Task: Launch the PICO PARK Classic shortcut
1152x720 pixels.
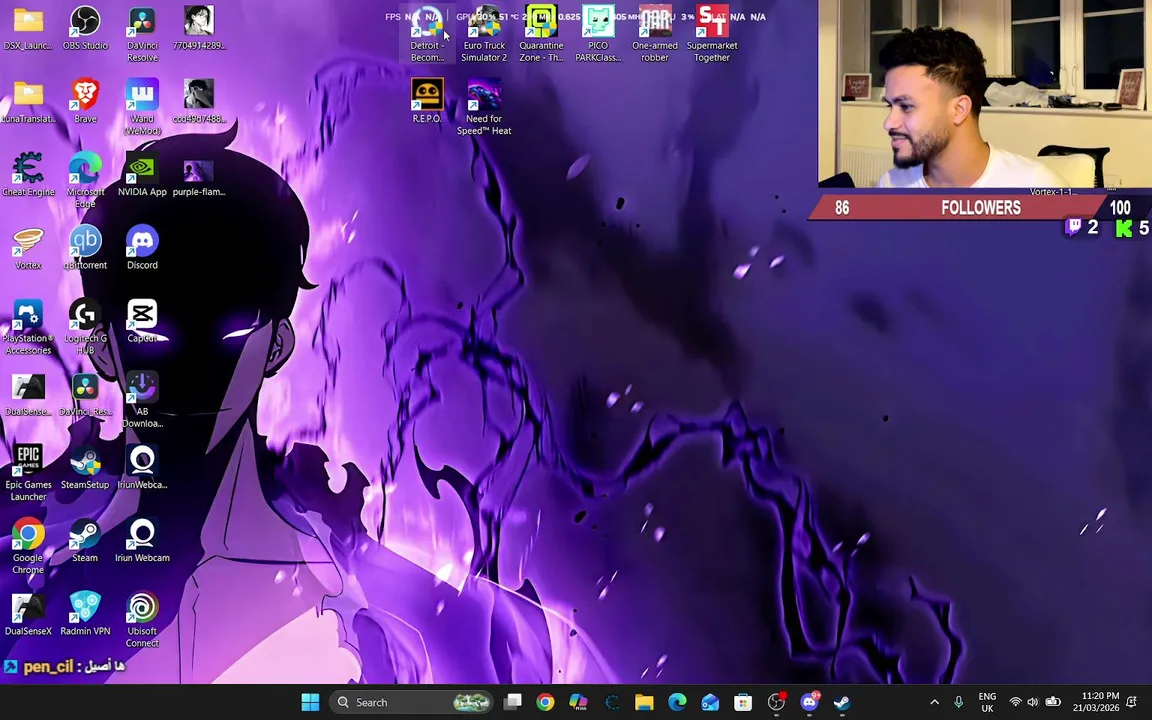Action: click(598, 34)
